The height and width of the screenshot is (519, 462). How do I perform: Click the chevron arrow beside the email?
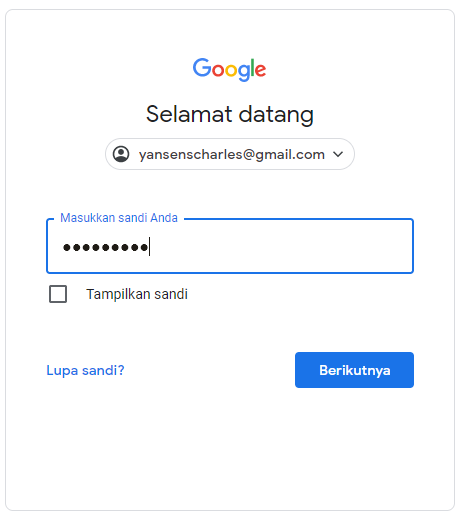click(338, 154)
